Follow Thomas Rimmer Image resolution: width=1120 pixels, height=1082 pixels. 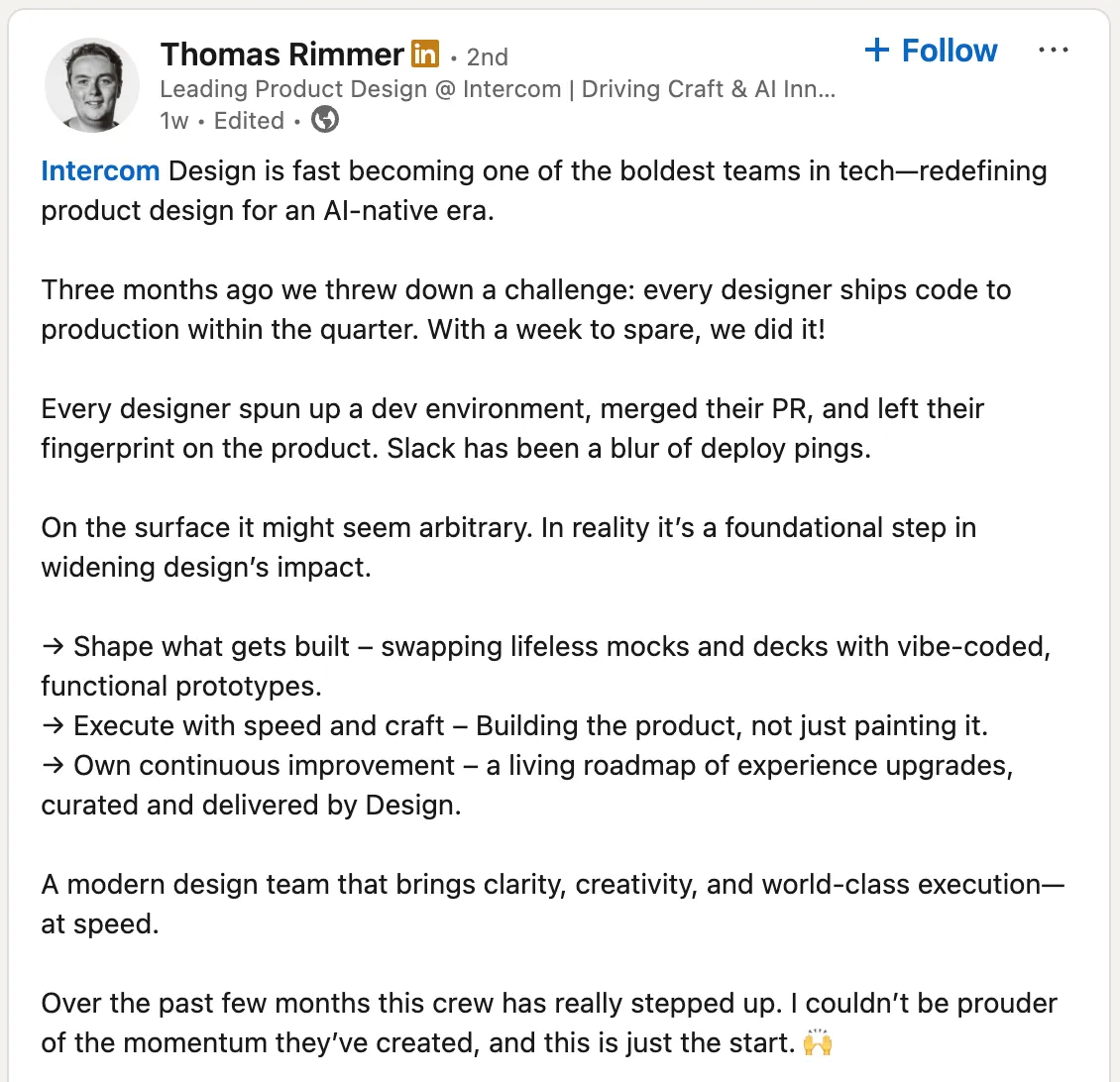pos(931,51)
